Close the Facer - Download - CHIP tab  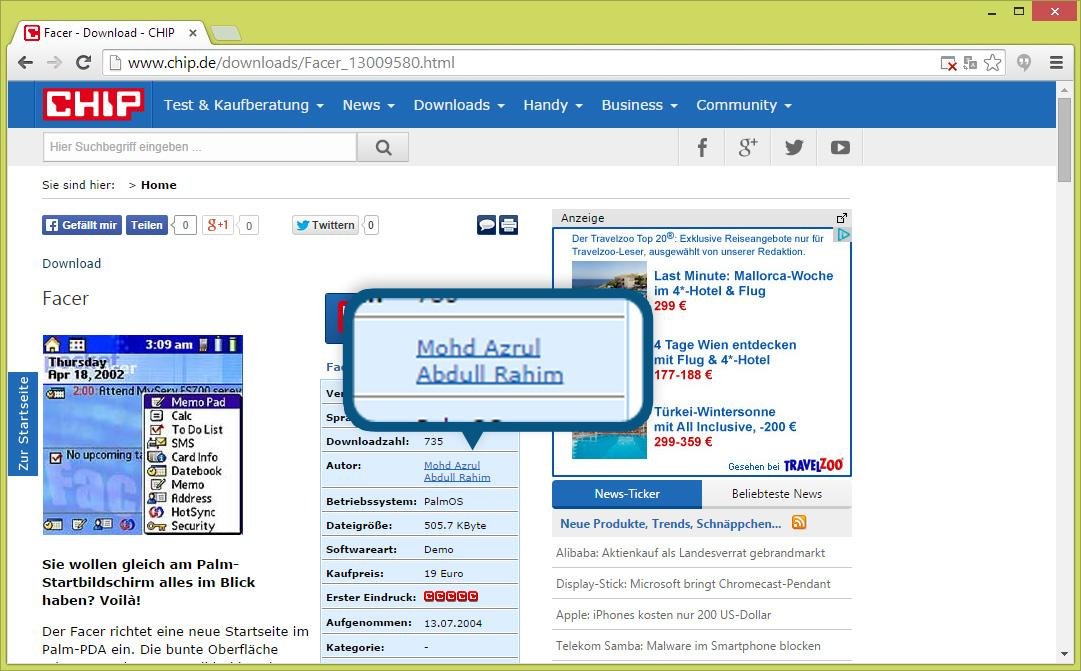coord(193,32)
